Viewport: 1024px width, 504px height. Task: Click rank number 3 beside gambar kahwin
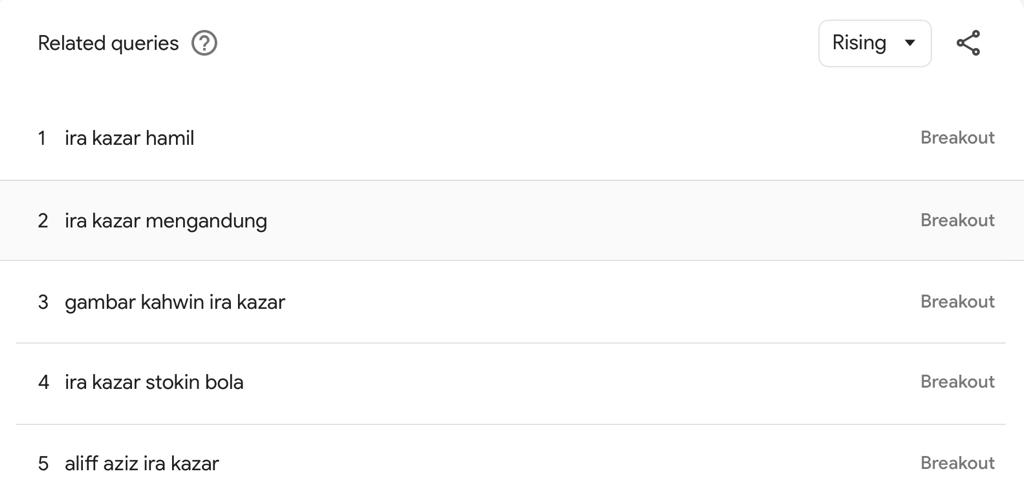pos(43,302)
